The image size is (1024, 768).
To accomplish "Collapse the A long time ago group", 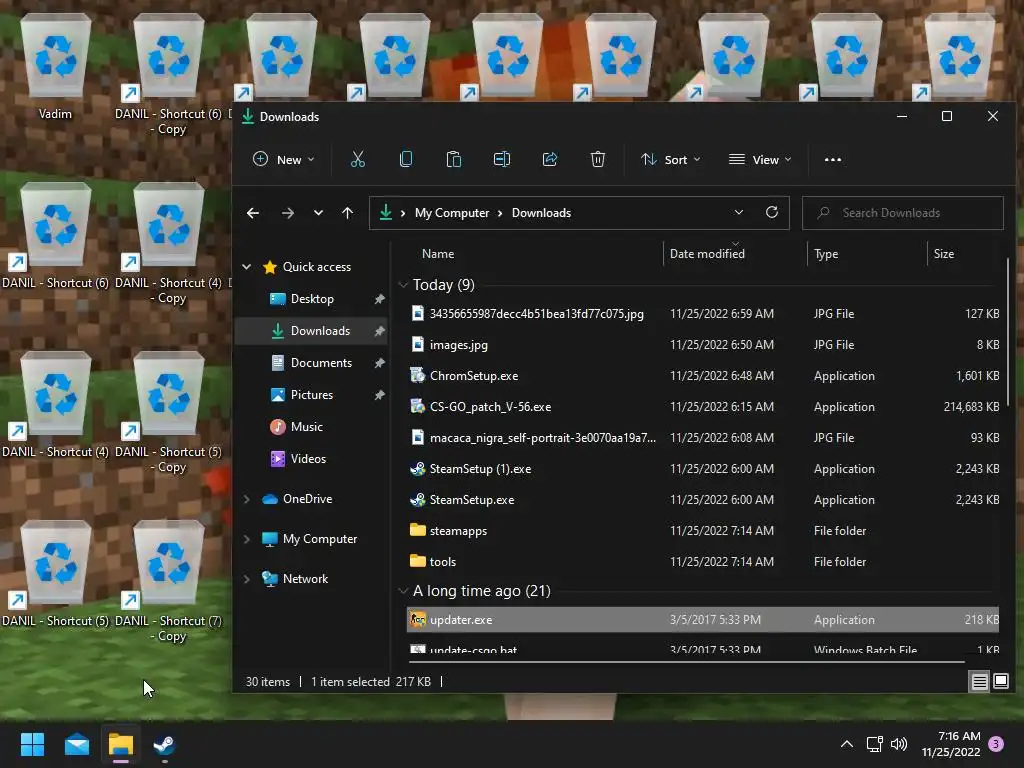I will (x=403, y=591).
